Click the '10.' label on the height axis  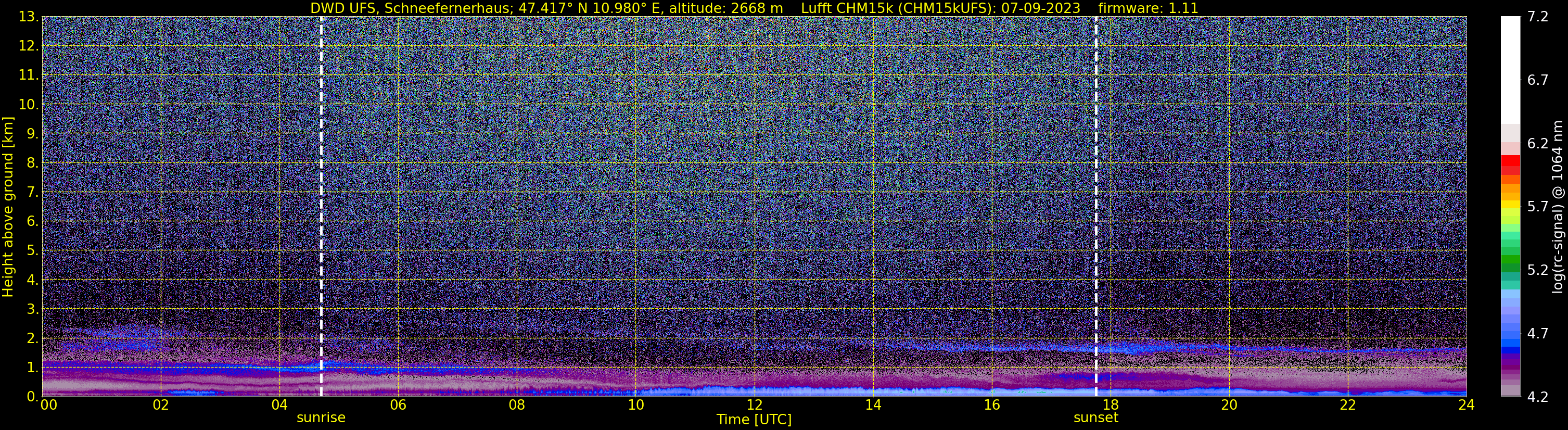tap(29, 105)
